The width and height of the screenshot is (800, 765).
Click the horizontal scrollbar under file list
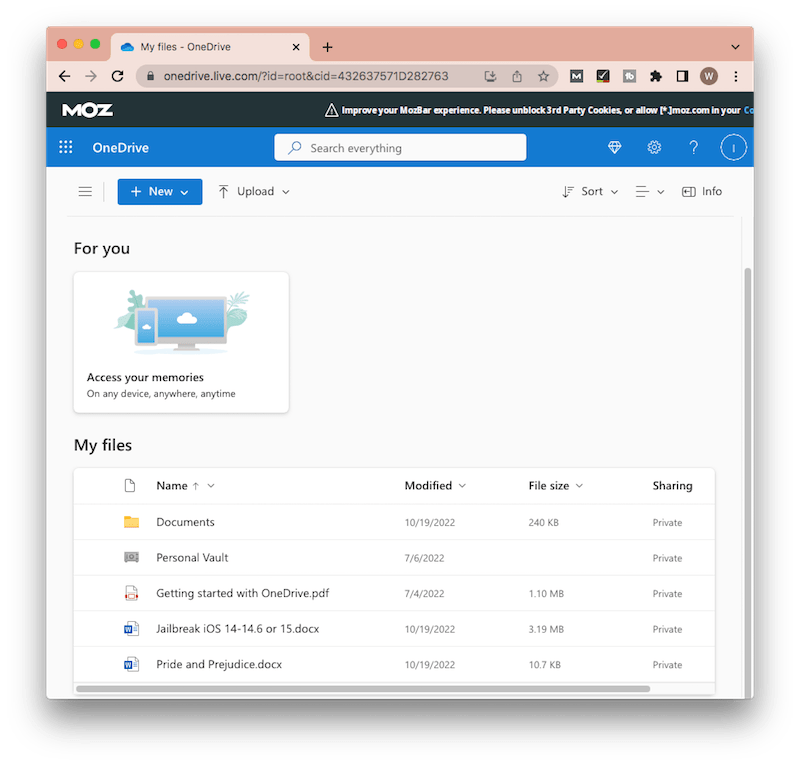click(x=363, y=688)
